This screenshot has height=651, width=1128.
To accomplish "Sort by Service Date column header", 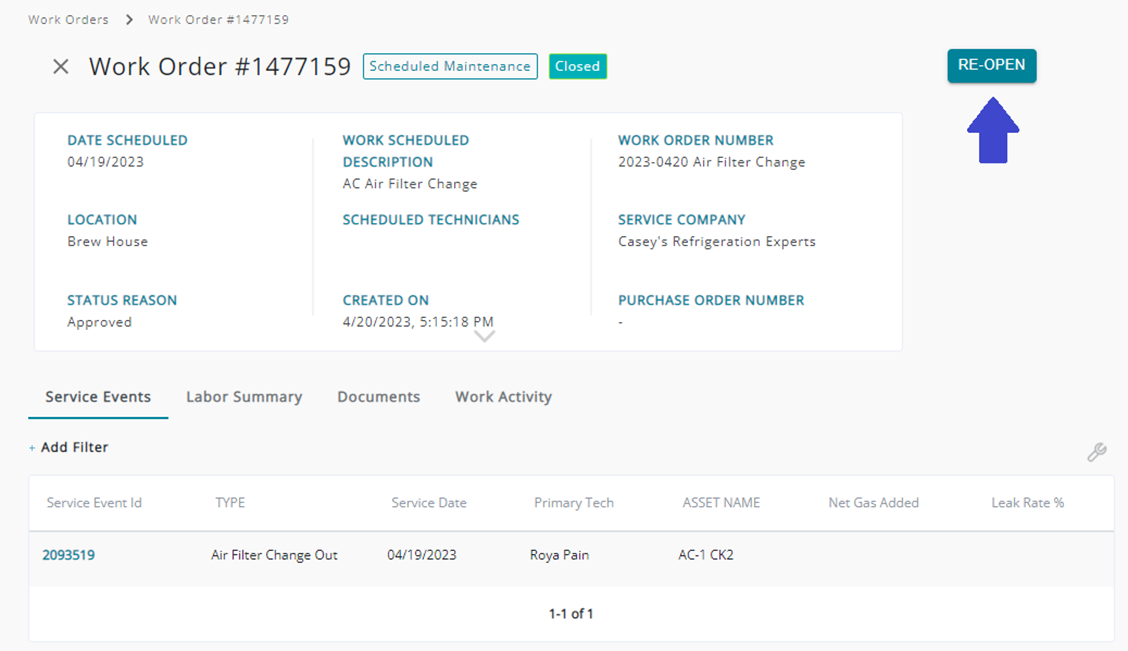I will [x=429, y=503].
